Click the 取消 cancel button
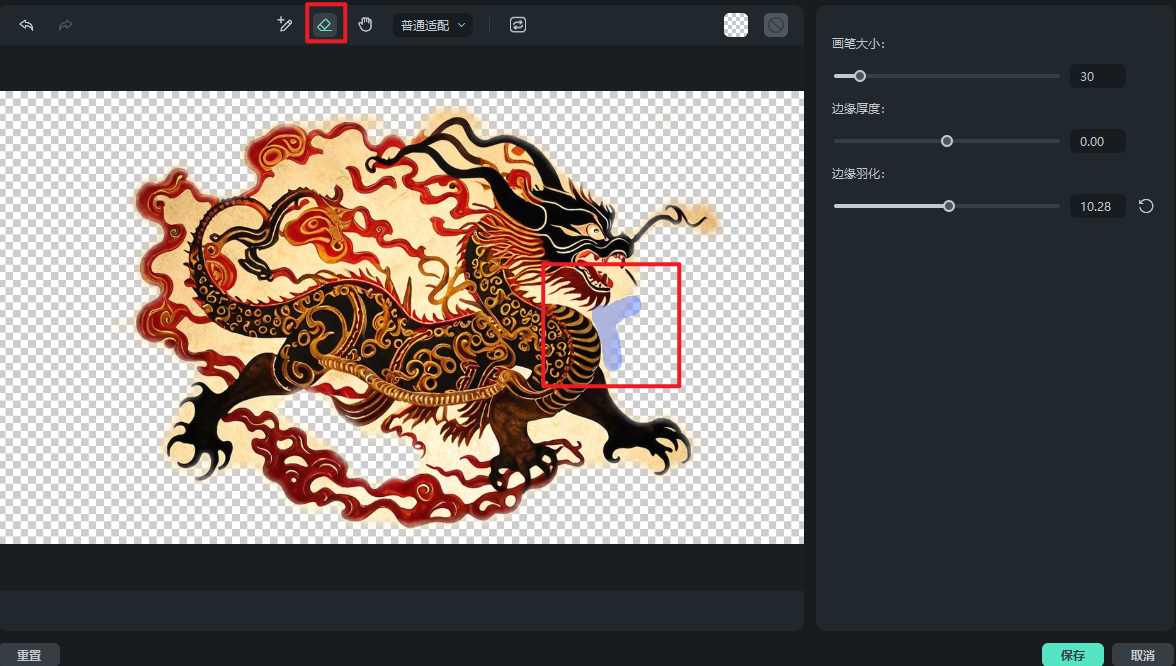The image size is (1176, 666). click(x=1142, y=655)
